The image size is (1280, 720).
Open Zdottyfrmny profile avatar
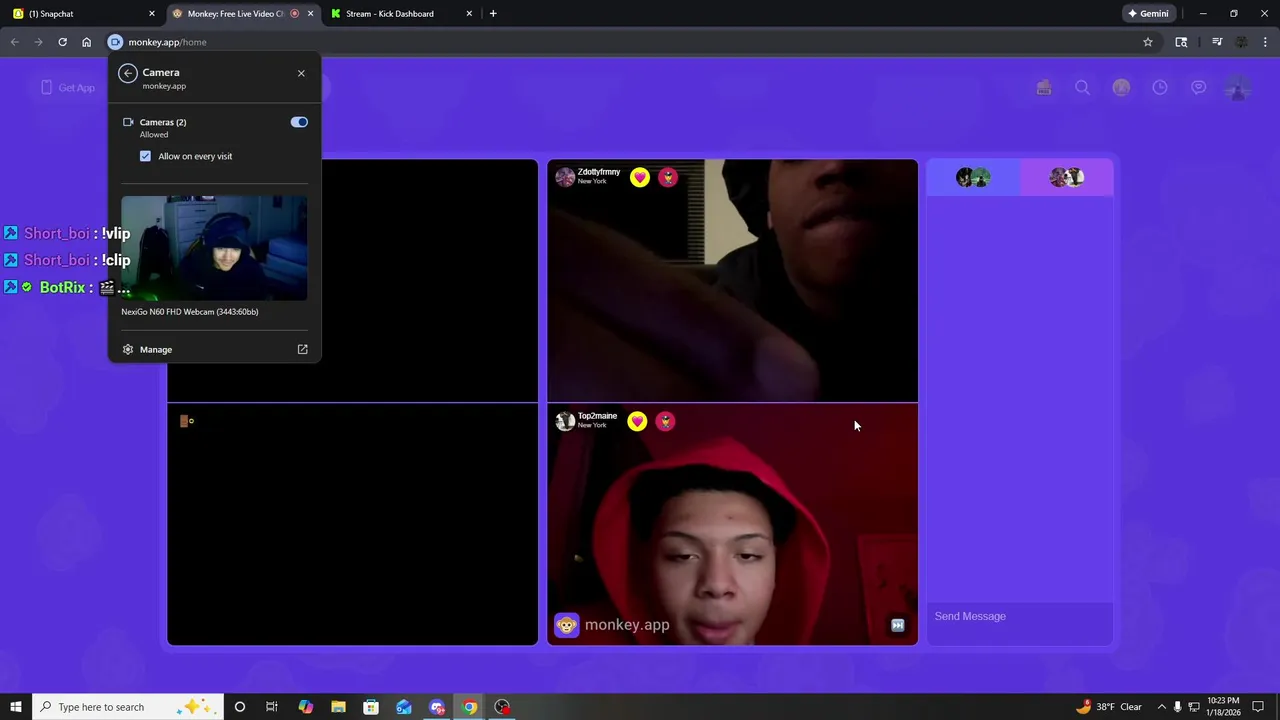click(565, 177)
